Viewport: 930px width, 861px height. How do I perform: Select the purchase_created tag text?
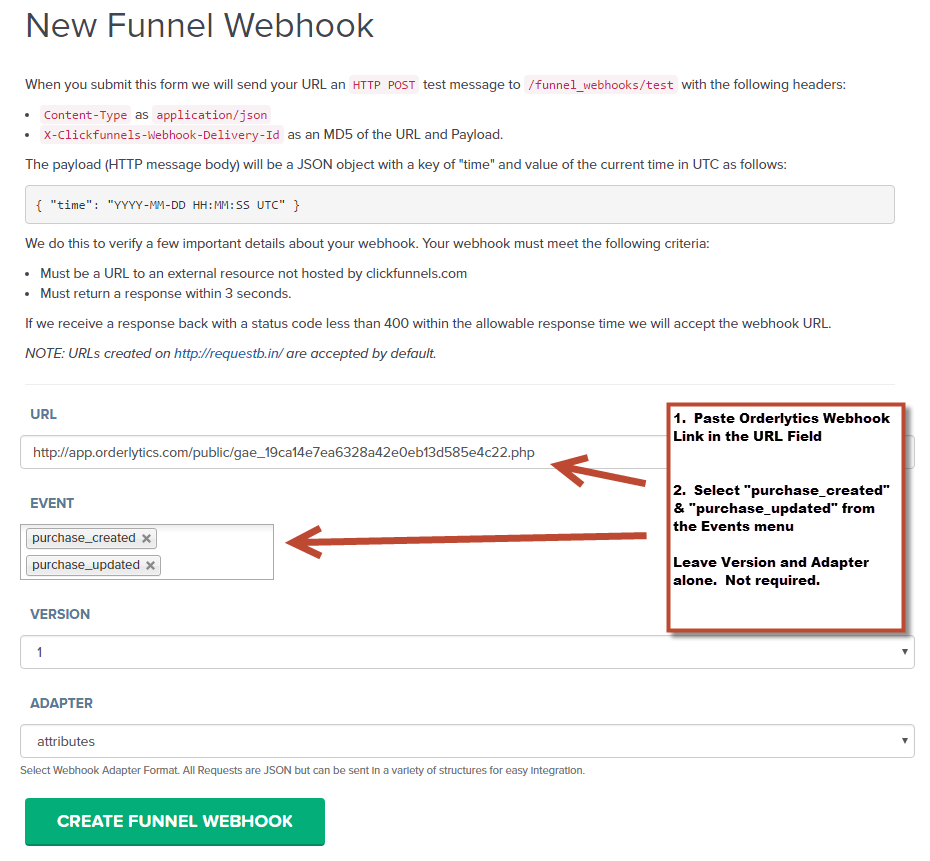point(84,538)
